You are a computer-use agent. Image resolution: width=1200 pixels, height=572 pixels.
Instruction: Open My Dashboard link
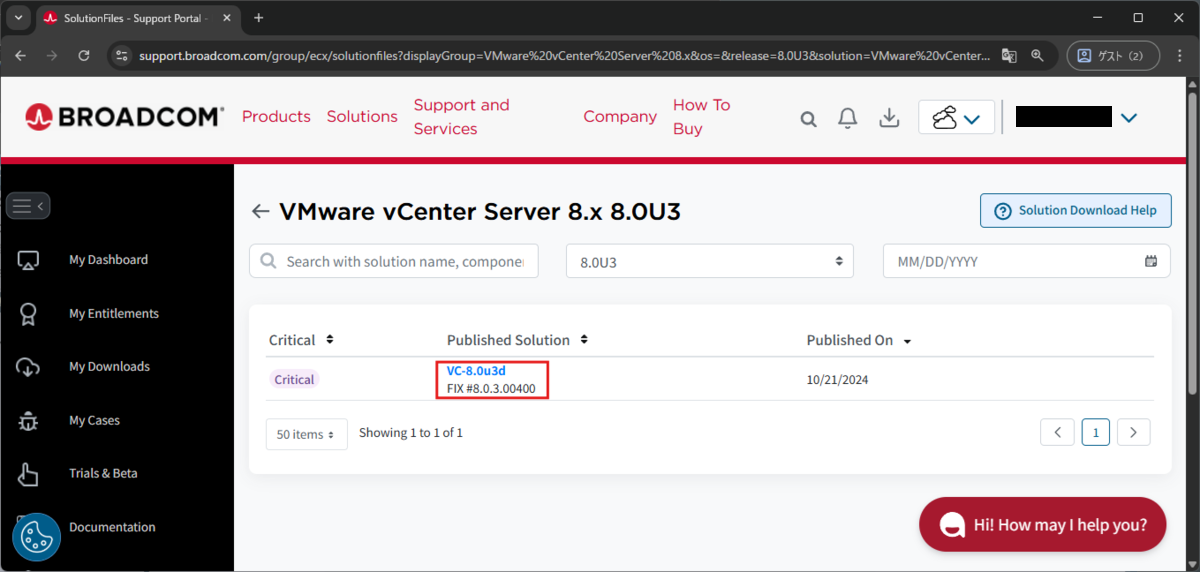(x=108, y=260)
